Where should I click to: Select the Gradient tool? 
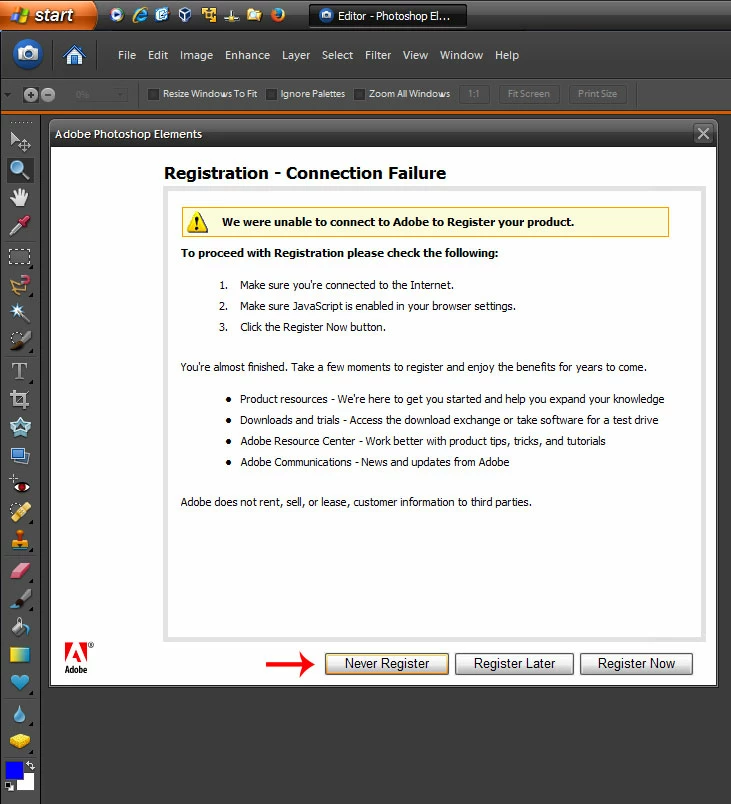(x=20, y=655)
